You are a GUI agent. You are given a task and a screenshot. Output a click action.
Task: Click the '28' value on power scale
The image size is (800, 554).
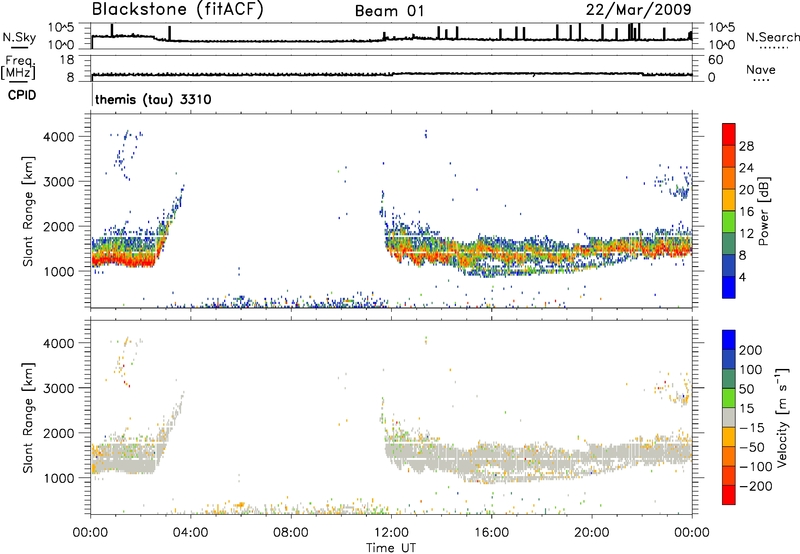746,146
